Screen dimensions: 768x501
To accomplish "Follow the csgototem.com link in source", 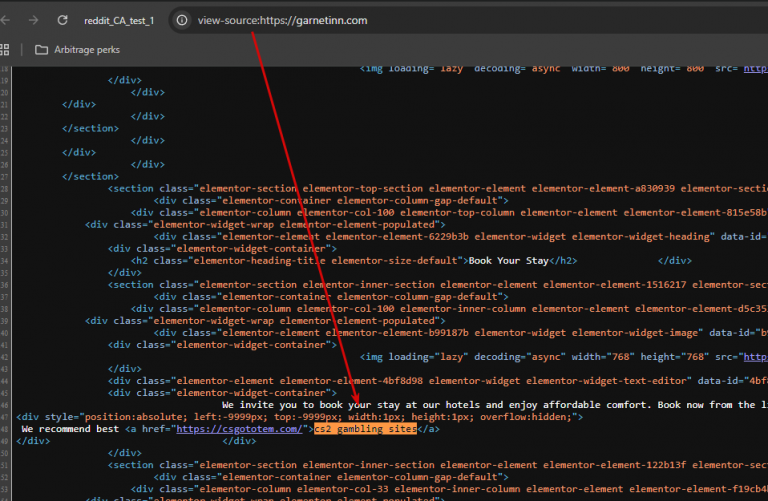I will [x=239, y=429].
